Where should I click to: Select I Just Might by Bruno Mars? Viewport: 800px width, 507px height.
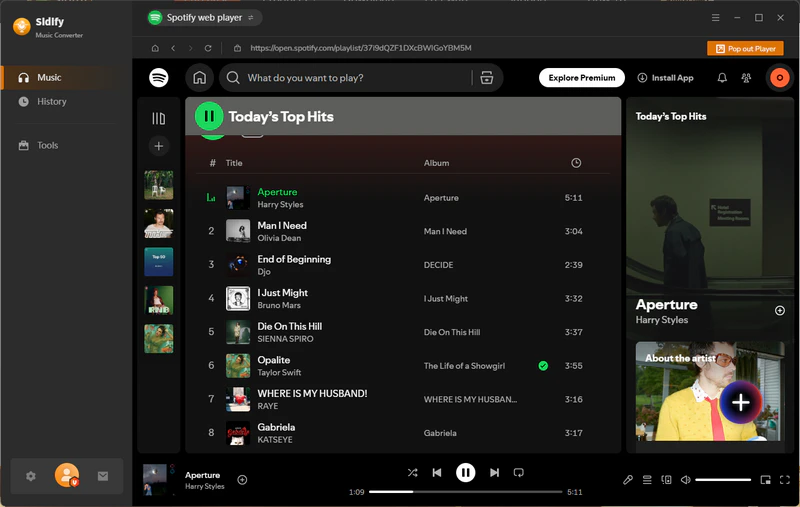click(403, 298)
